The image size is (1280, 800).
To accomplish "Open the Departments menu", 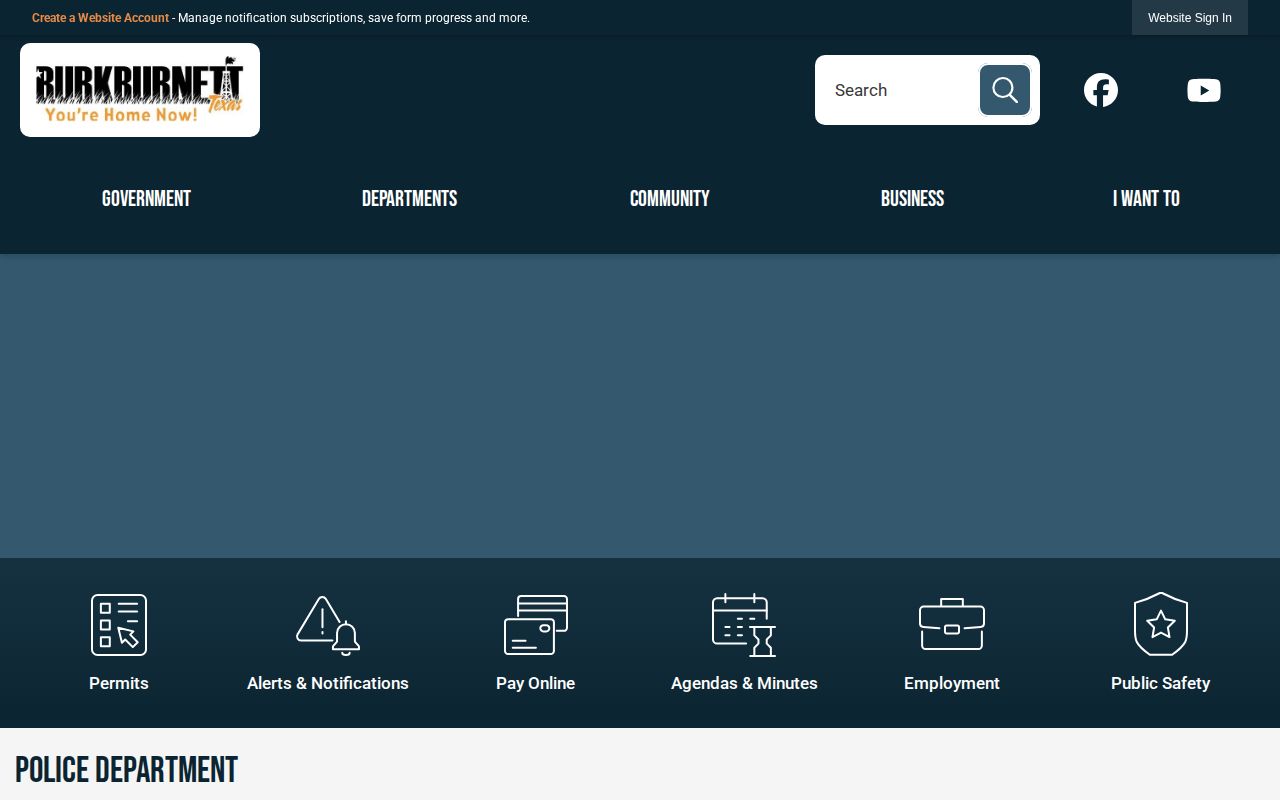I will coord(409,199).
